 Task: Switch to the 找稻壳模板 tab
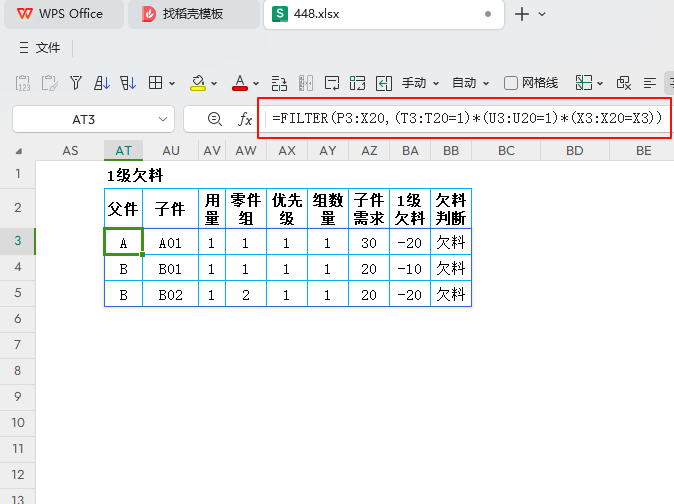tap(193, 14)
